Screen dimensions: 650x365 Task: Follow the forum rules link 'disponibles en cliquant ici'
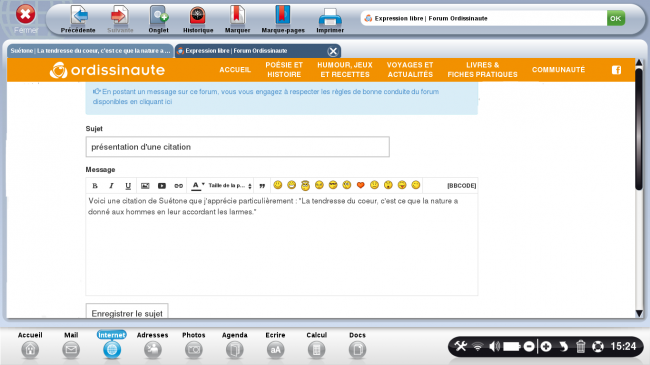(x=132, y=102)
